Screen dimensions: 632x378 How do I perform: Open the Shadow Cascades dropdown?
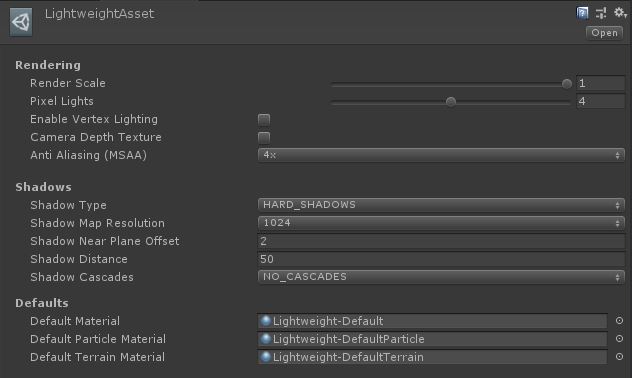coord(441,277)
